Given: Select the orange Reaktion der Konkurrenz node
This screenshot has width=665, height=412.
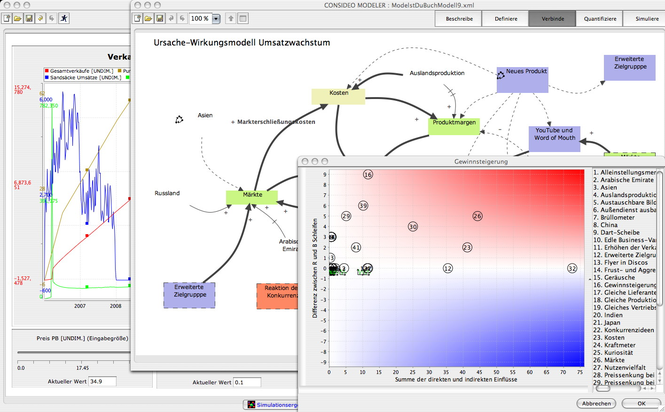Looking at the screenshot, I should click(277, 296).
